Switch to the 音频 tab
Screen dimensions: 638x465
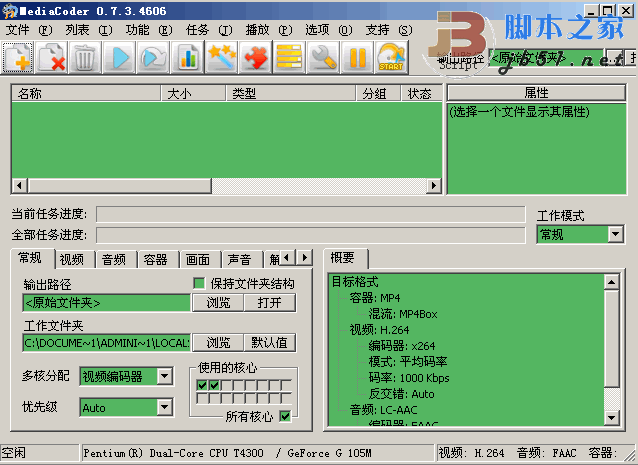pos(114,260)
